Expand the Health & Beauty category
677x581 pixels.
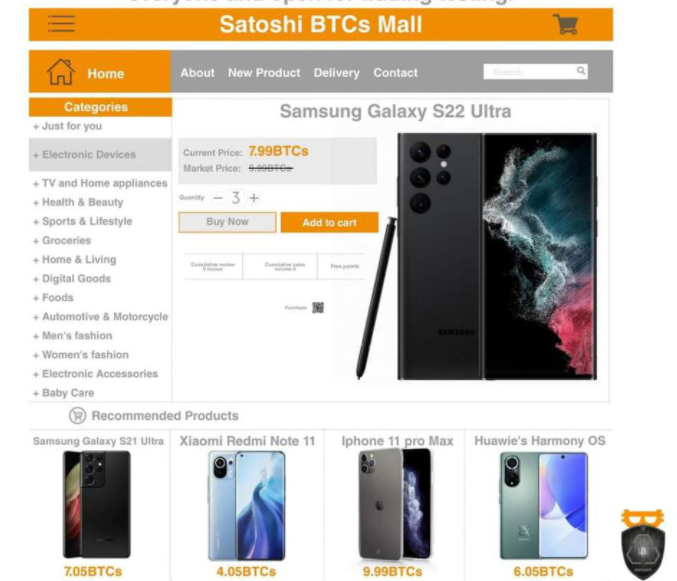coord(78,202)
